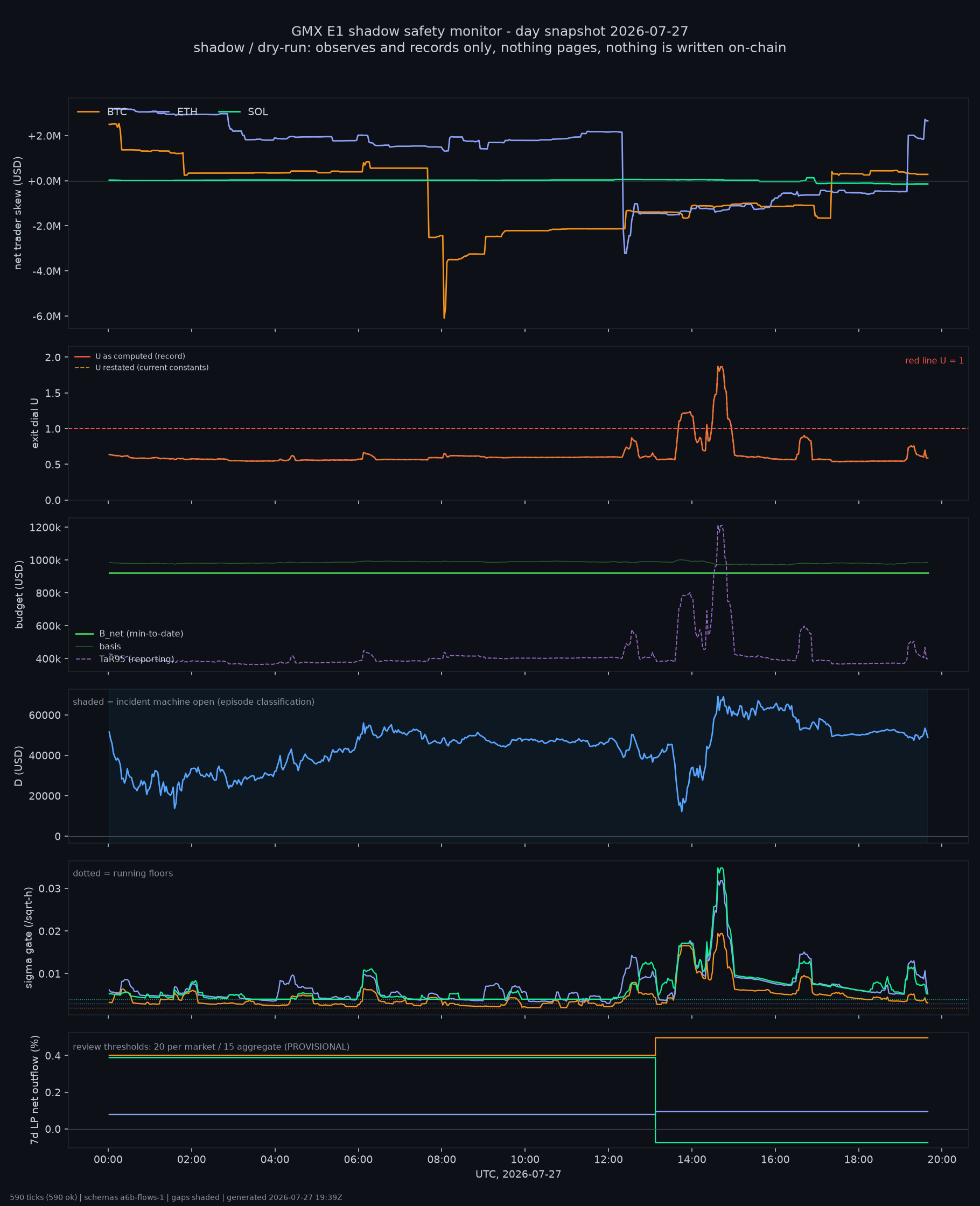Viewport: 980px width, 1206px height.
Task: Click the 'budget (USD)' axis label
Action: [x=19, y=594]
